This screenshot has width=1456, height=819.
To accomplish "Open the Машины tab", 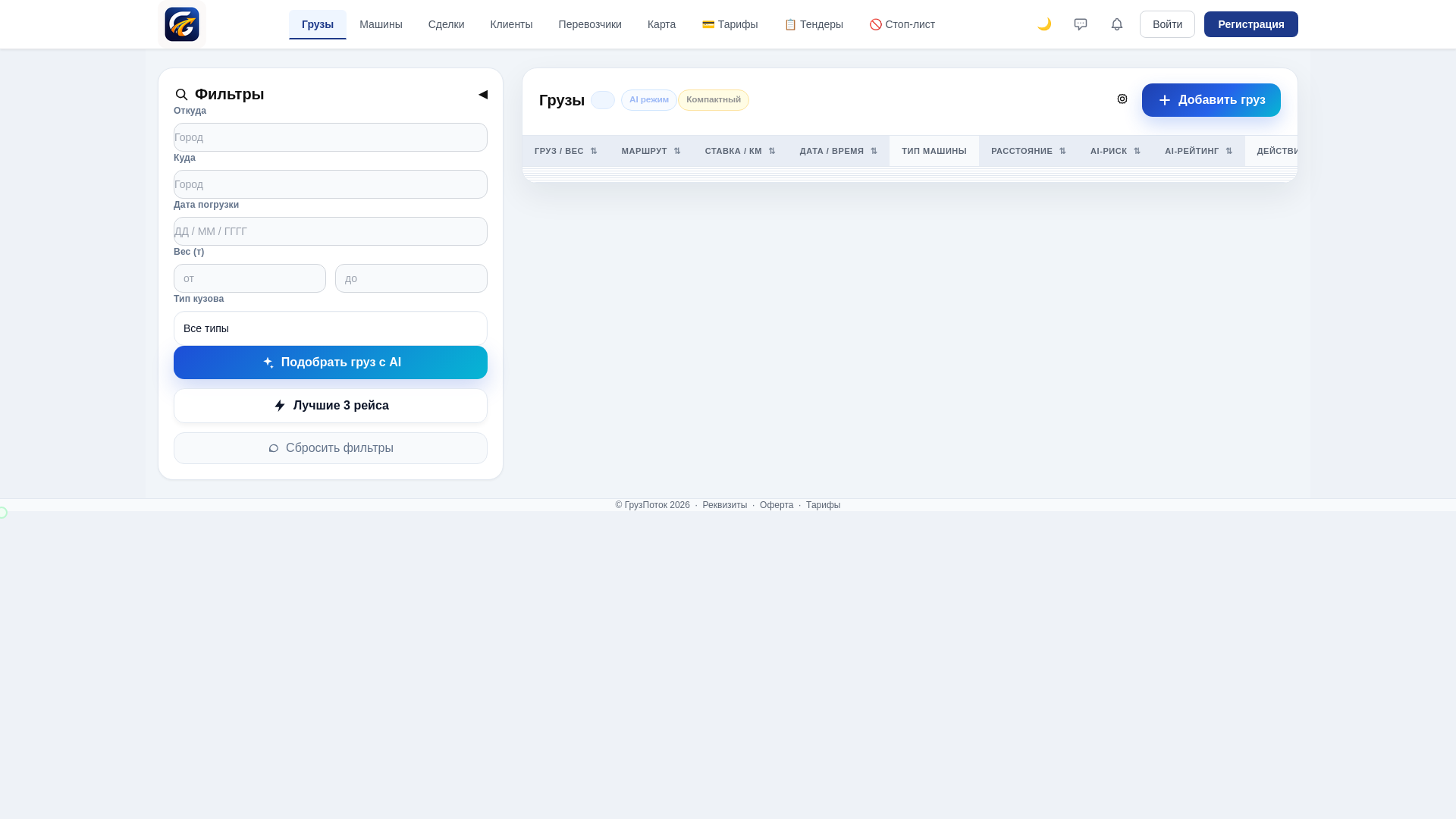I will 381,24.
